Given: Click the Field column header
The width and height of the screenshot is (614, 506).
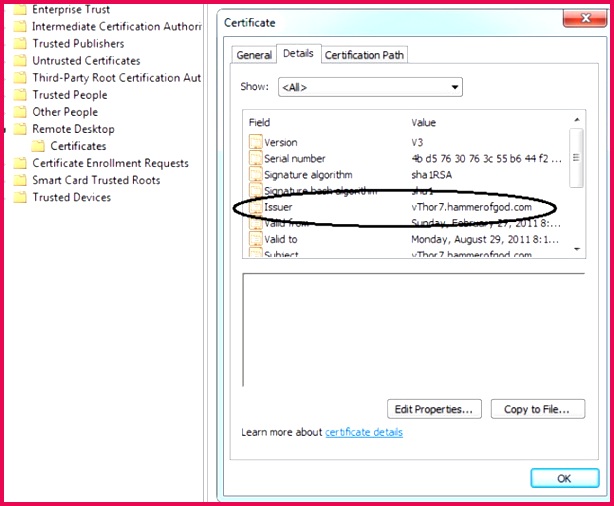Looking at the screenshot, I should 259,123.
